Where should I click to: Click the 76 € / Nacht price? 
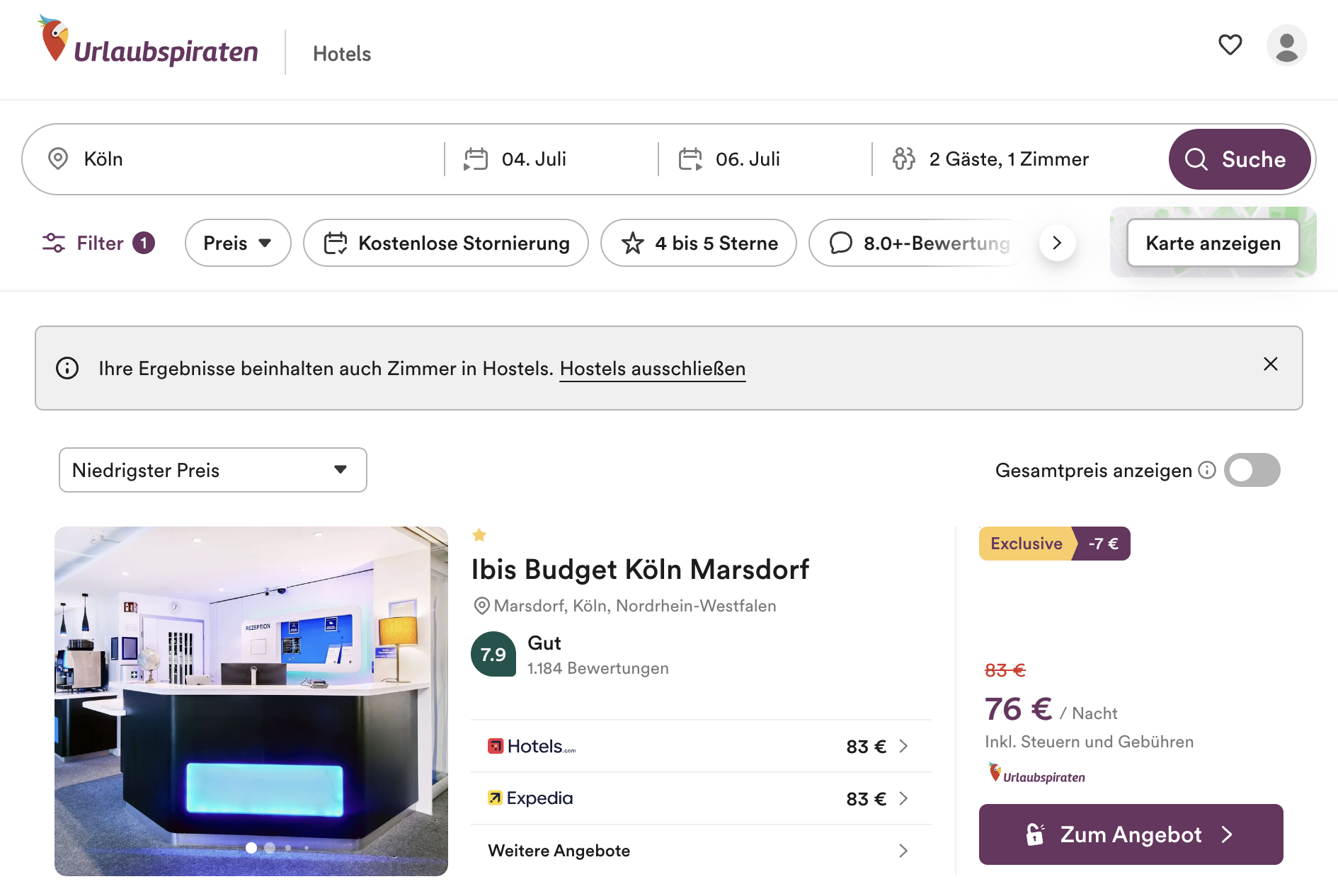pos(1051,710)
